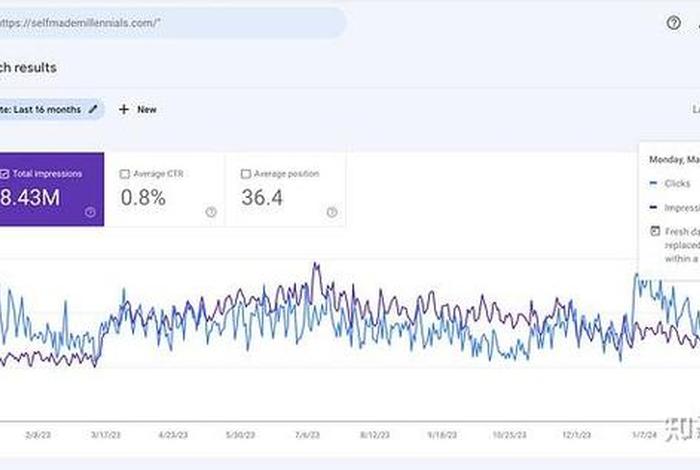The width and height of the screenshot is (700, 470).
Task: Select the Average CTR value 0.8%
Action: (143, 198)
